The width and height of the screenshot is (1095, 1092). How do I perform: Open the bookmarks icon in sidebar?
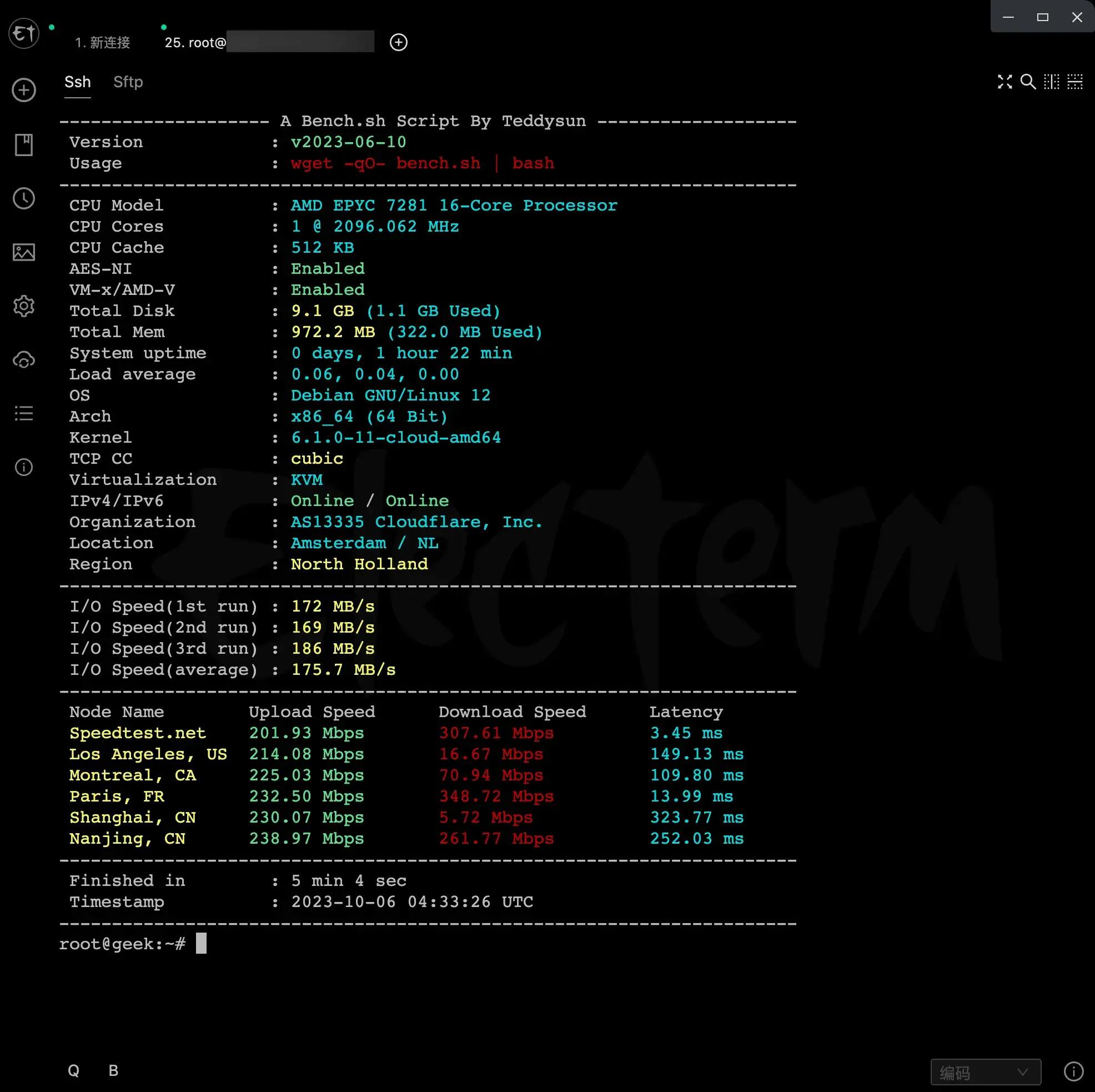point(24,144)
